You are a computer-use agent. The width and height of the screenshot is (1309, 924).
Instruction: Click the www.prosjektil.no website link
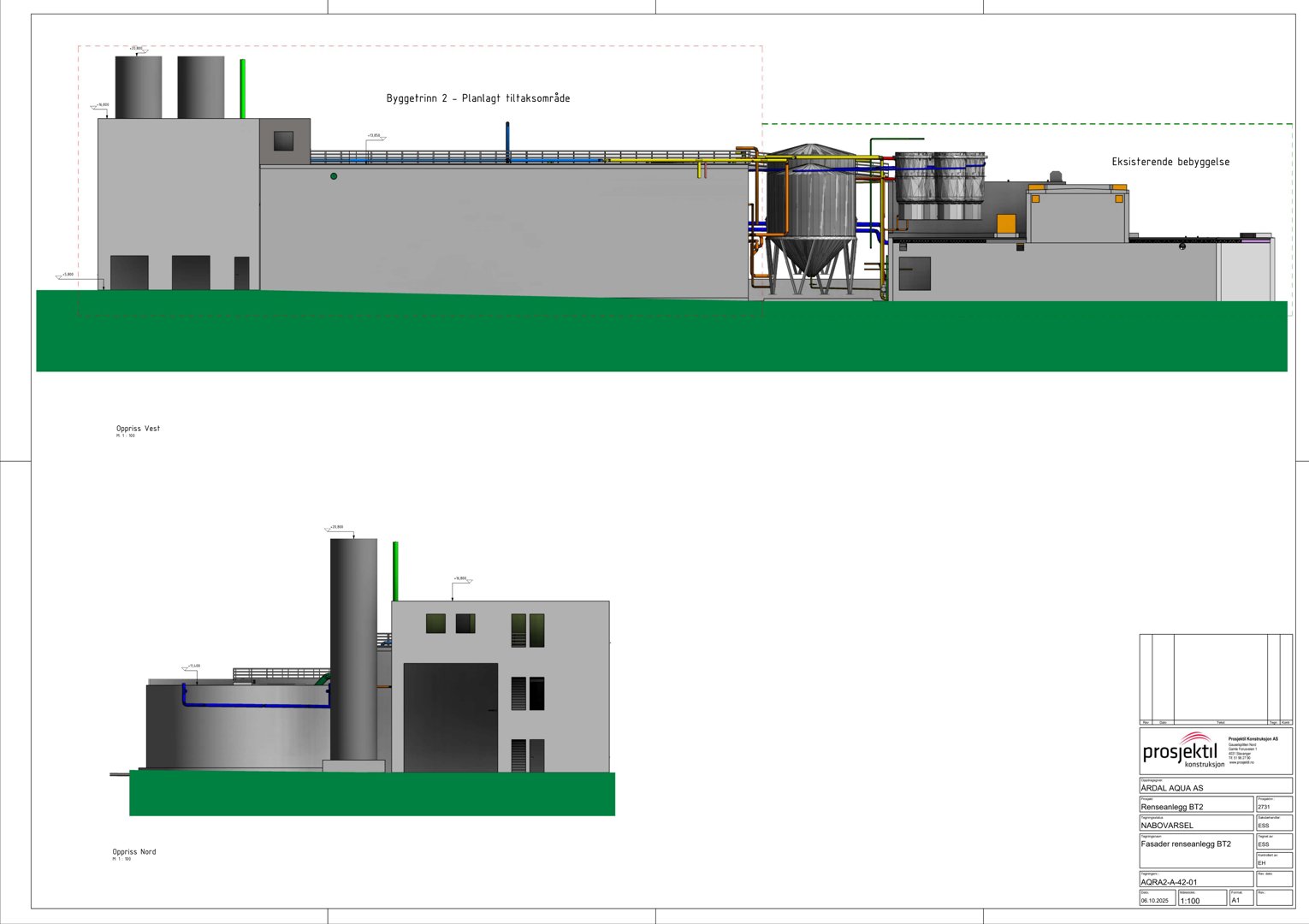tap(1241, 762)
